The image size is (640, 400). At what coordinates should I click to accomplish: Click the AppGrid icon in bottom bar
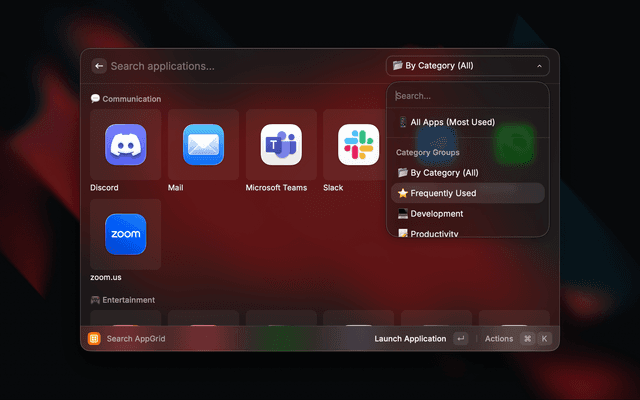[x=94, y=339]
